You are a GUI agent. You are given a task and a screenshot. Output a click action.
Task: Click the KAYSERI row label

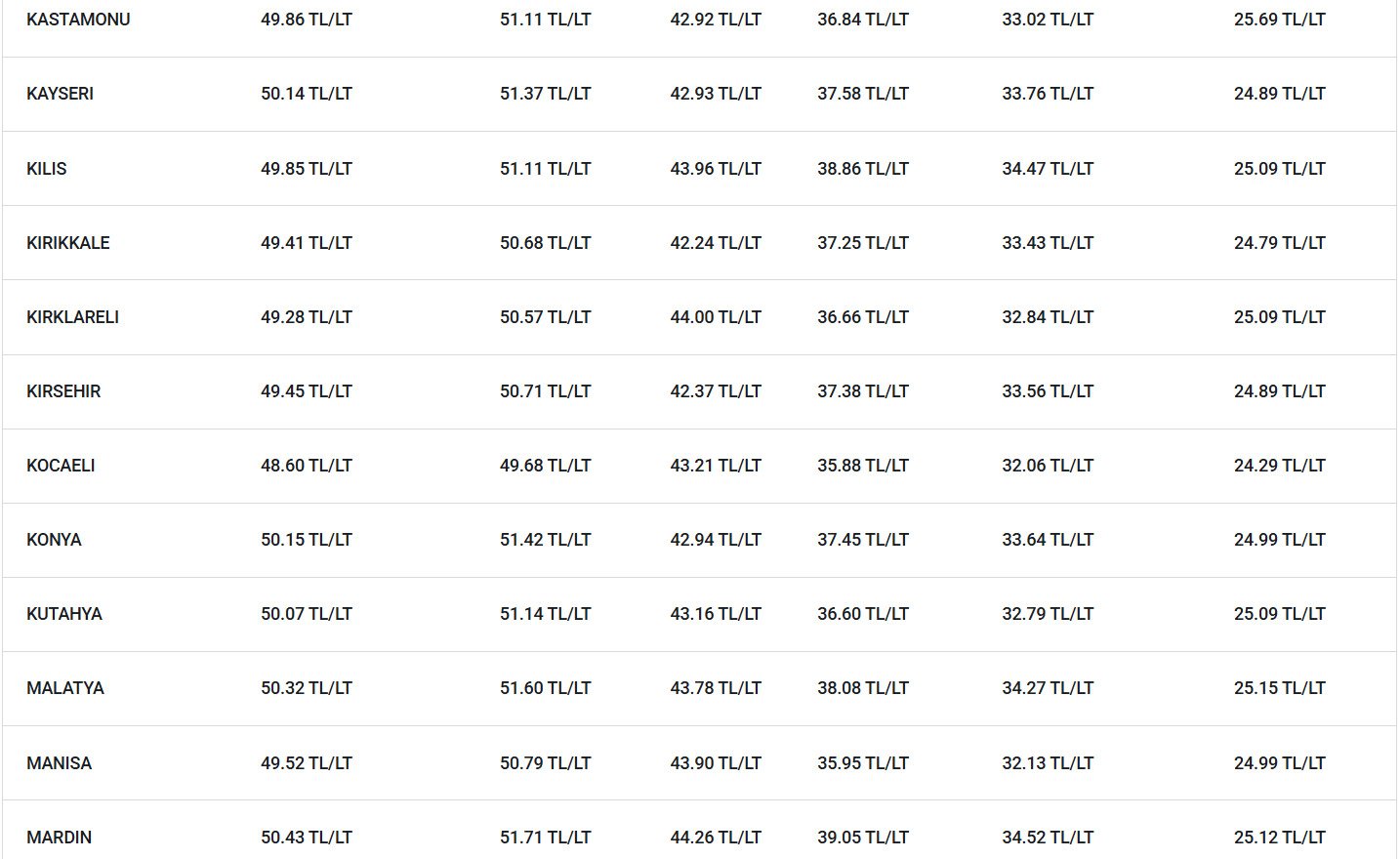(60, 94)
